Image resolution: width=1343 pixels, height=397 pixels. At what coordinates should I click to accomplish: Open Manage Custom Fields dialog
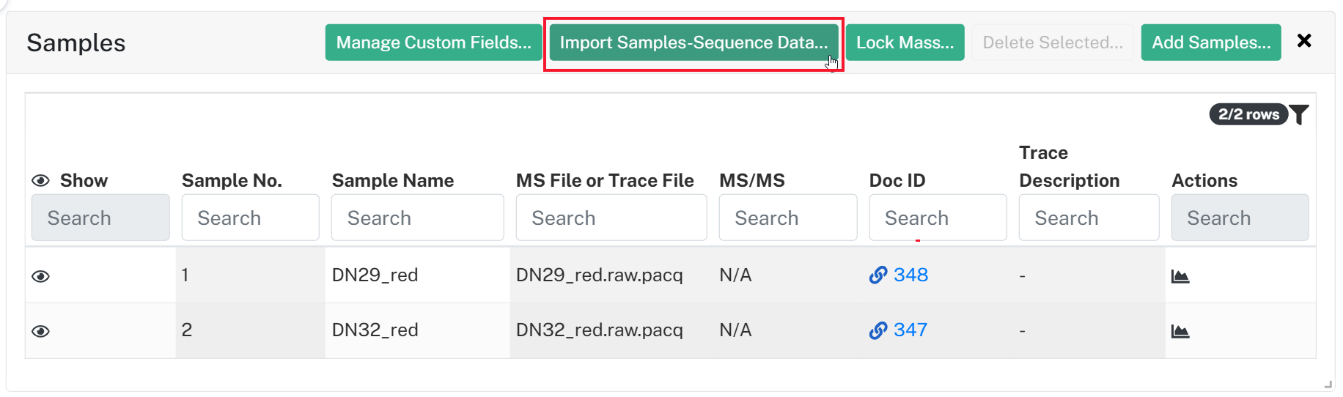coord(434,43)
